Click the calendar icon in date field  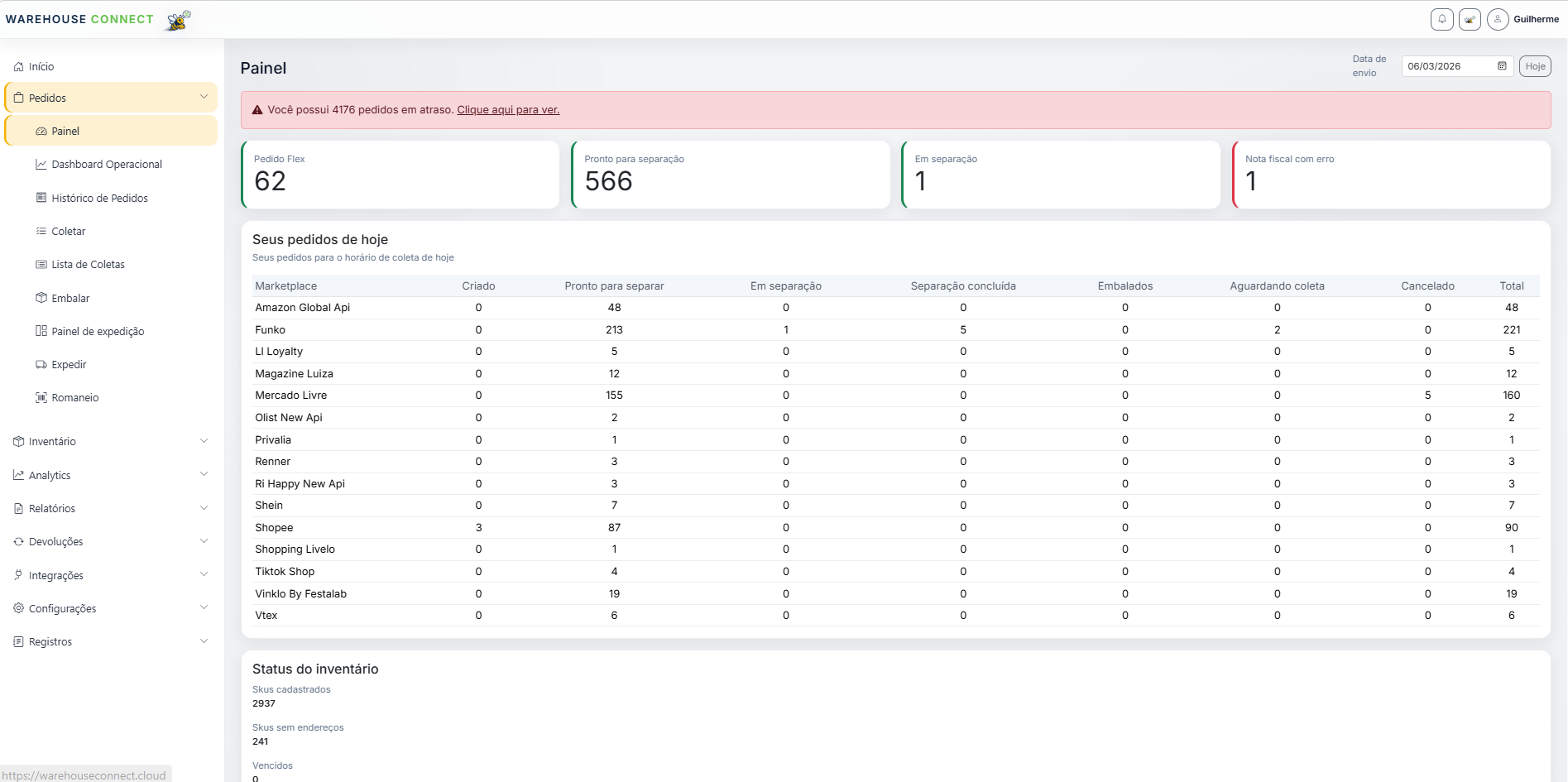[1502, 66]
